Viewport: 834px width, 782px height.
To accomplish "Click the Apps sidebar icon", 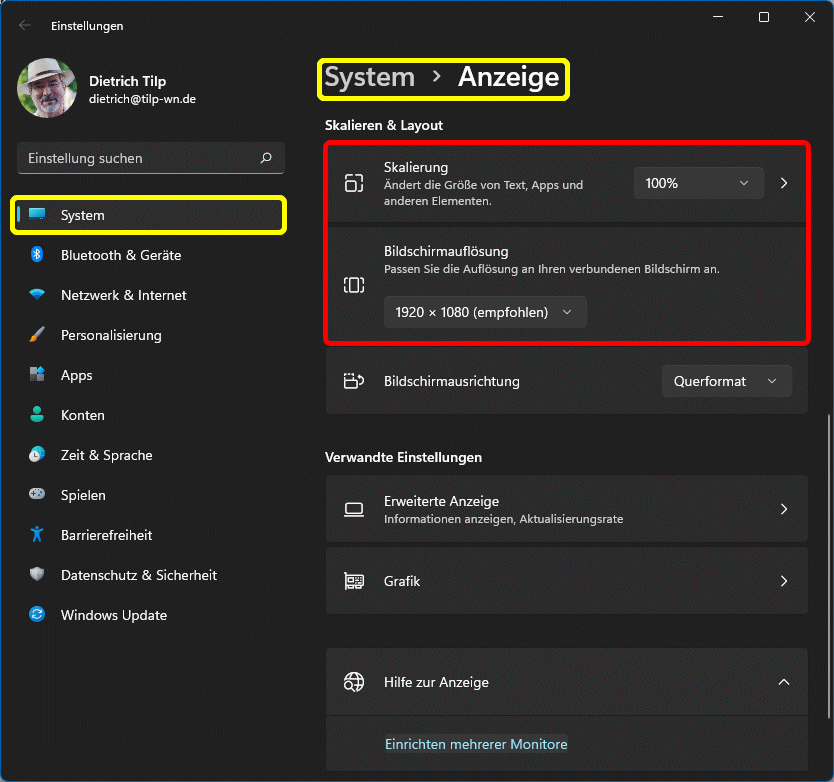I will point(37,375).
